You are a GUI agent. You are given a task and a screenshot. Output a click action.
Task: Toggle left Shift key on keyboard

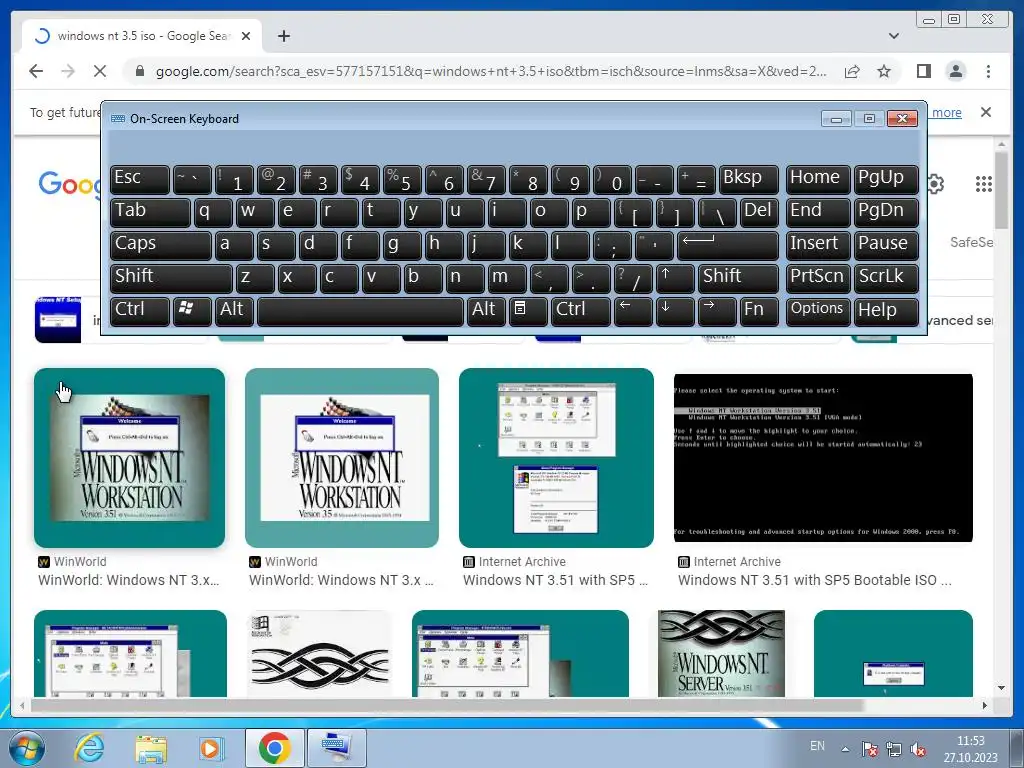pos(171,278)
